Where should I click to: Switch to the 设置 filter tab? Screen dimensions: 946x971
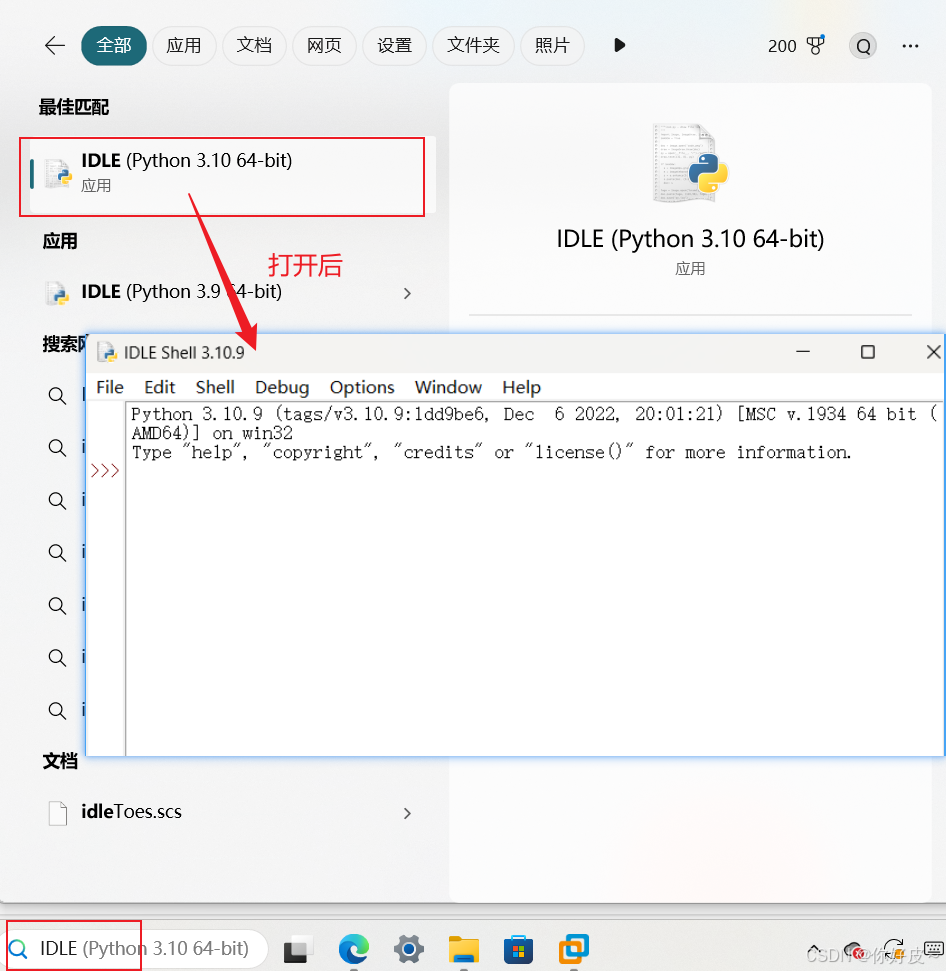point(394,46)
